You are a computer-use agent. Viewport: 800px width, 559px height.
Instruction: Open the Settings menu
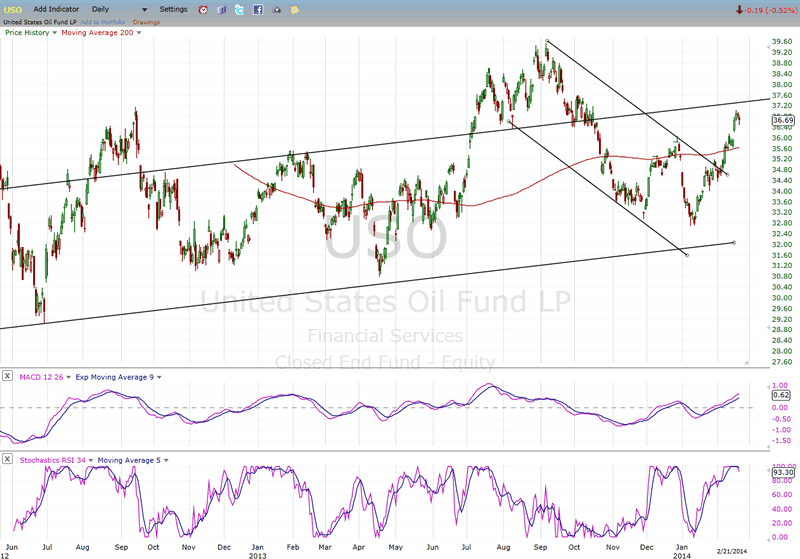click(173, 9)
